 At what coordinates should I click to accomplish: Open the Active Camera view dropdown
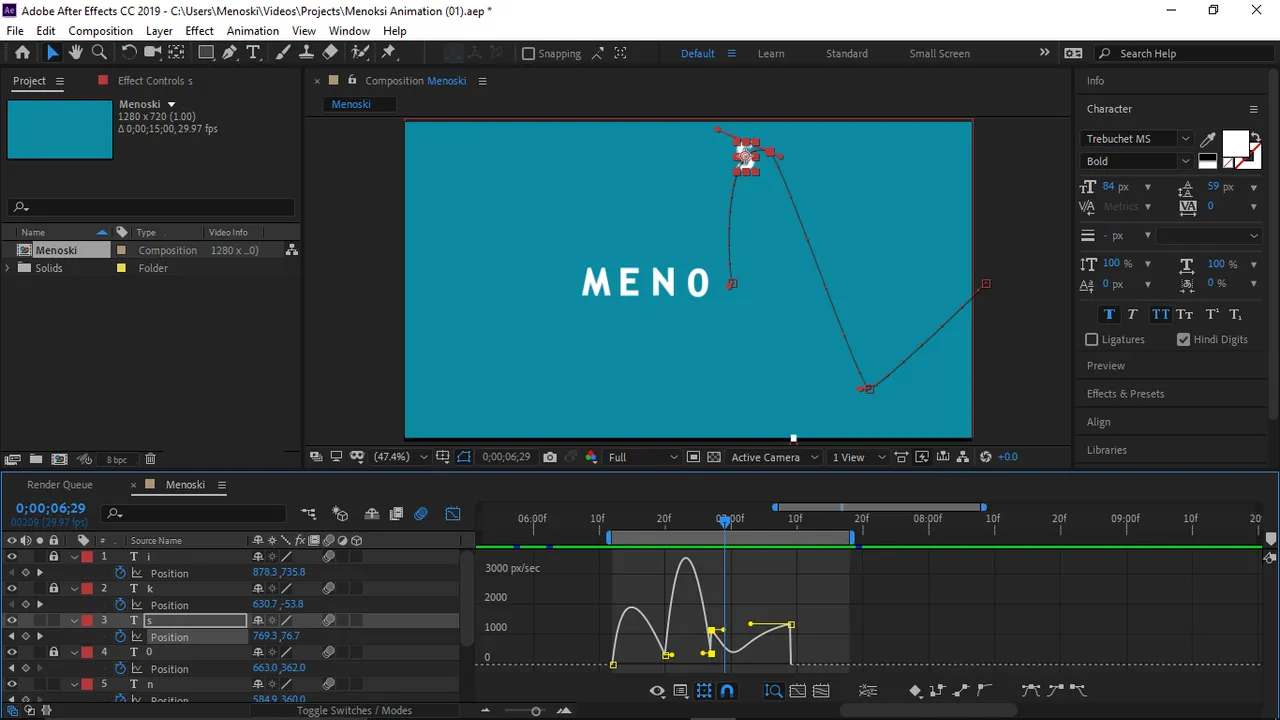[x=775, y=457]
